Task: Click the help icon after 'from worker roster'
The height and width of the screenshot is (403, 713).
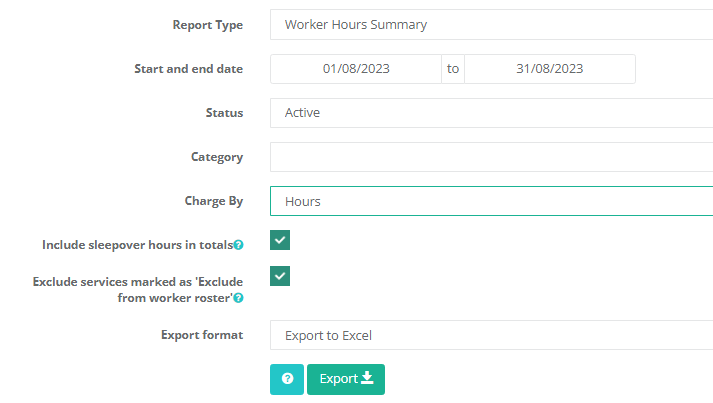Action: click(x=238, y=298)
